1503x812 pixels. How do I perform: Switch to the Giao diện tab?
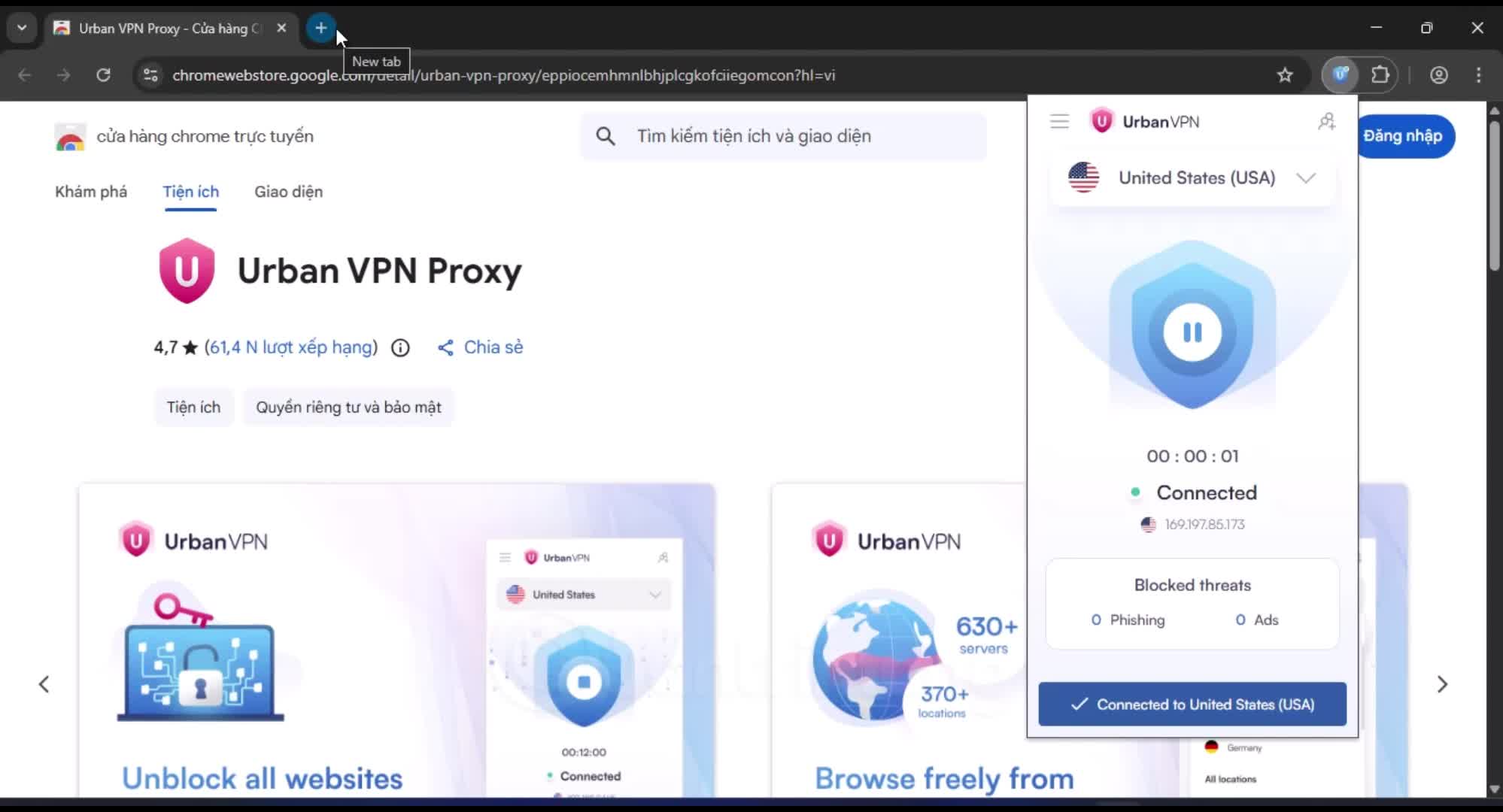pyautogui.click(x=288, y=192)
